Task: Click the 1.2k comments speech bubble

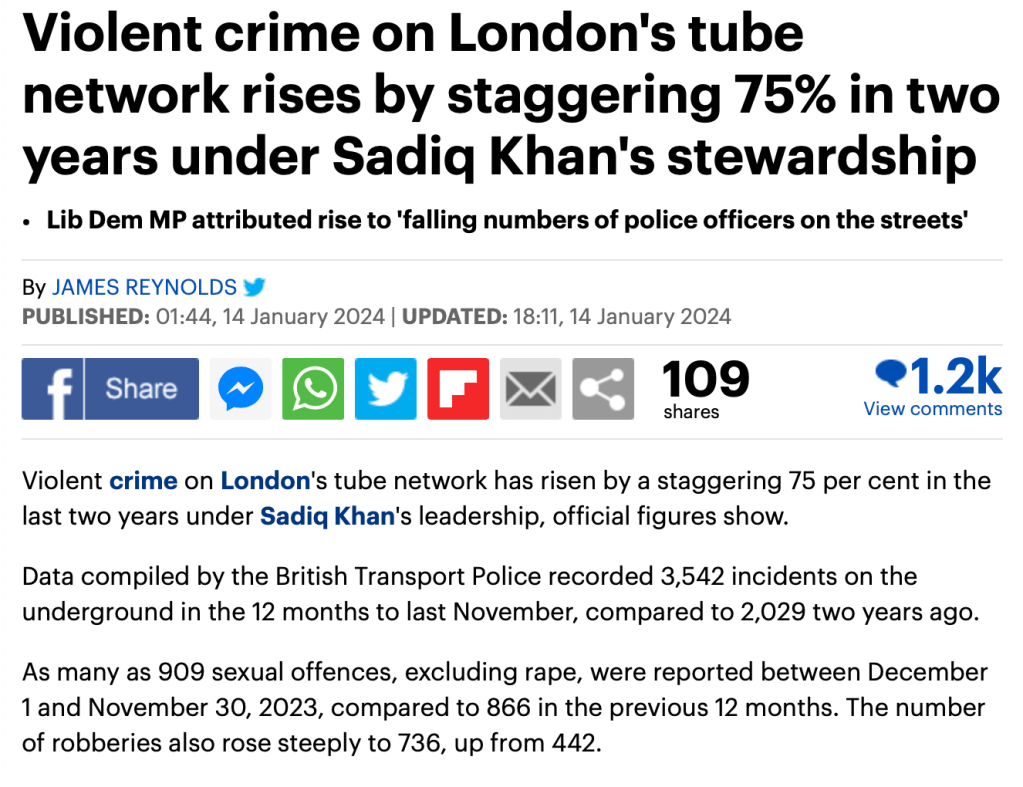Action: (x=889, y=375)
